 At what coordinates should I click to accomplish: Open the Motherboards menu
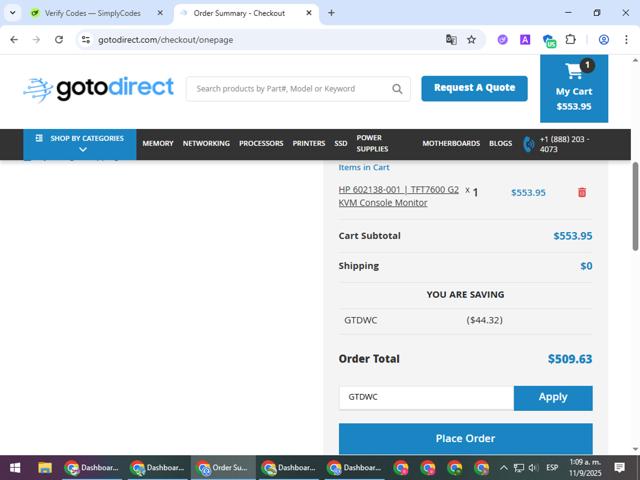click(x=451, y=143)
